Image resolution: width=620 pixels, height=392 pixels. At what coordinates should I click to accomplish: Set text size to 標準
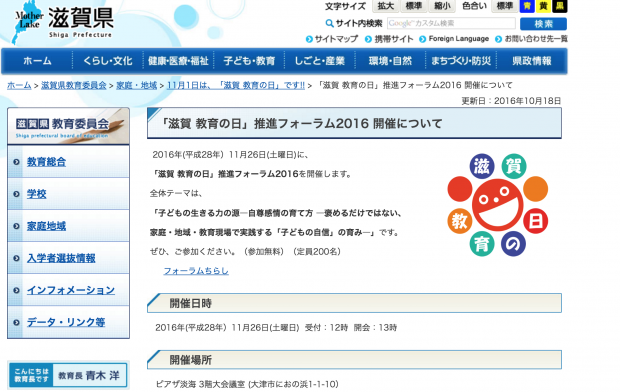[414, 6]
